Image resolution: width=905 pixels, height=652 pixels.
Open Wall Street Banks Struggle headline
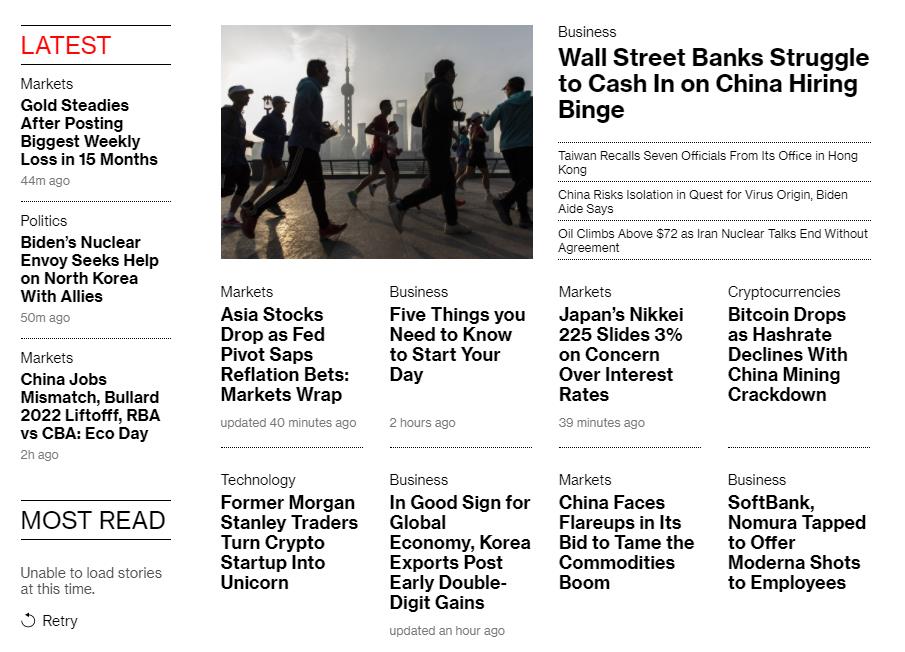click(713, 84)
